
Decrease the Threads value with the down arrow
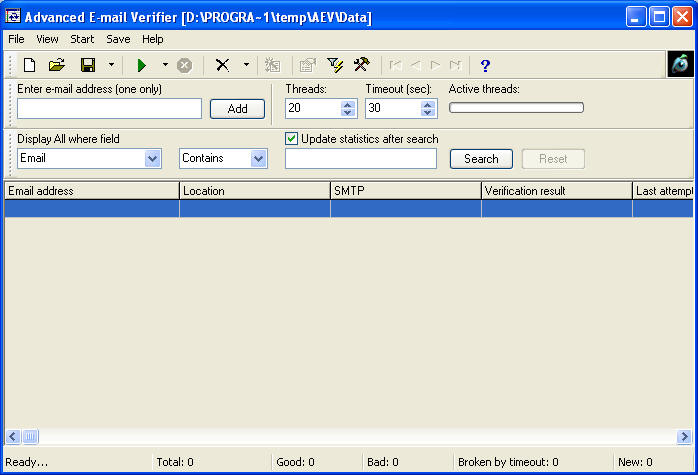pos(348,113)
